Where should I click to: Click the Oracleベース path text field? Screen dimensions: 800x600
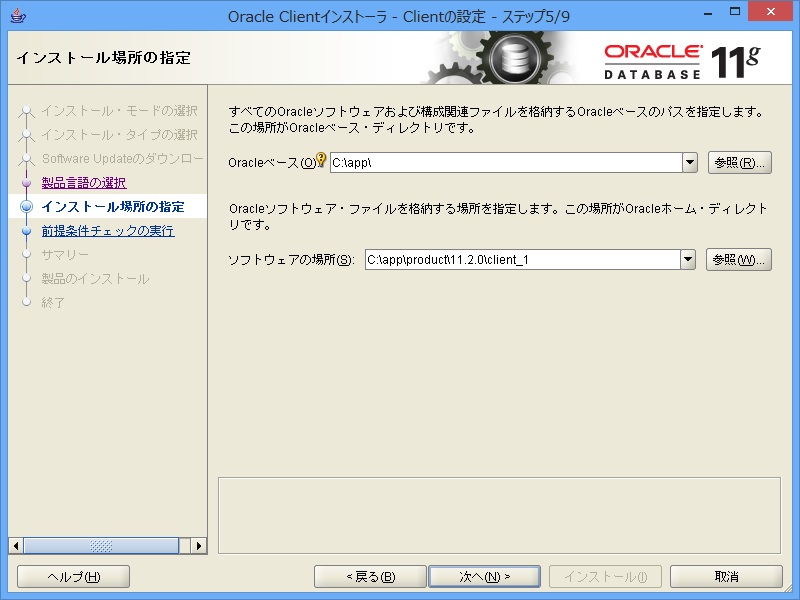point(505,162)
